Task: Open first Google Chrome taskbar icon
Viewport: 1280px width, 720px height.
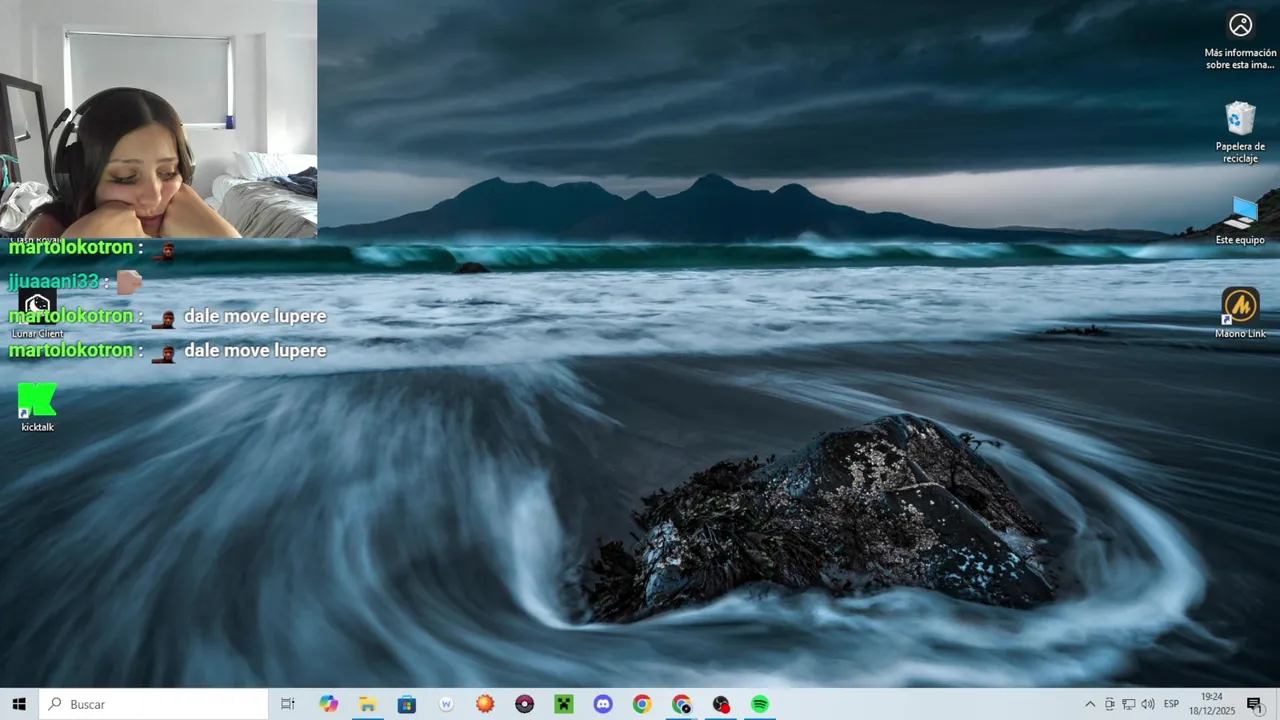Action: (x=642, y=704)
